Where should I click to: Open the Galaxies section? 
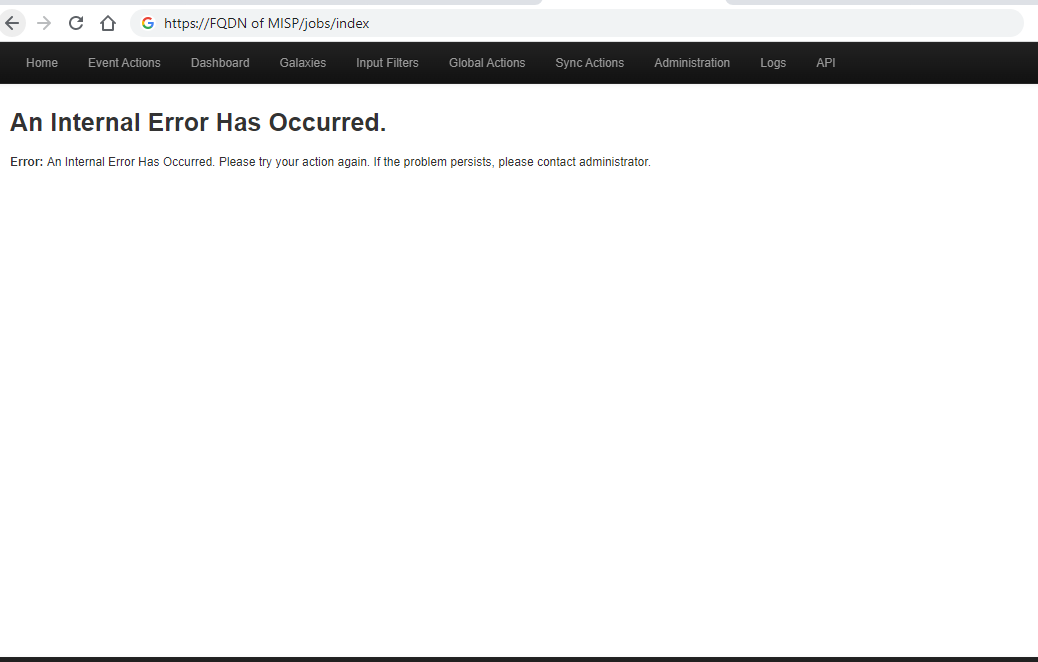click(x=302, y=62)
